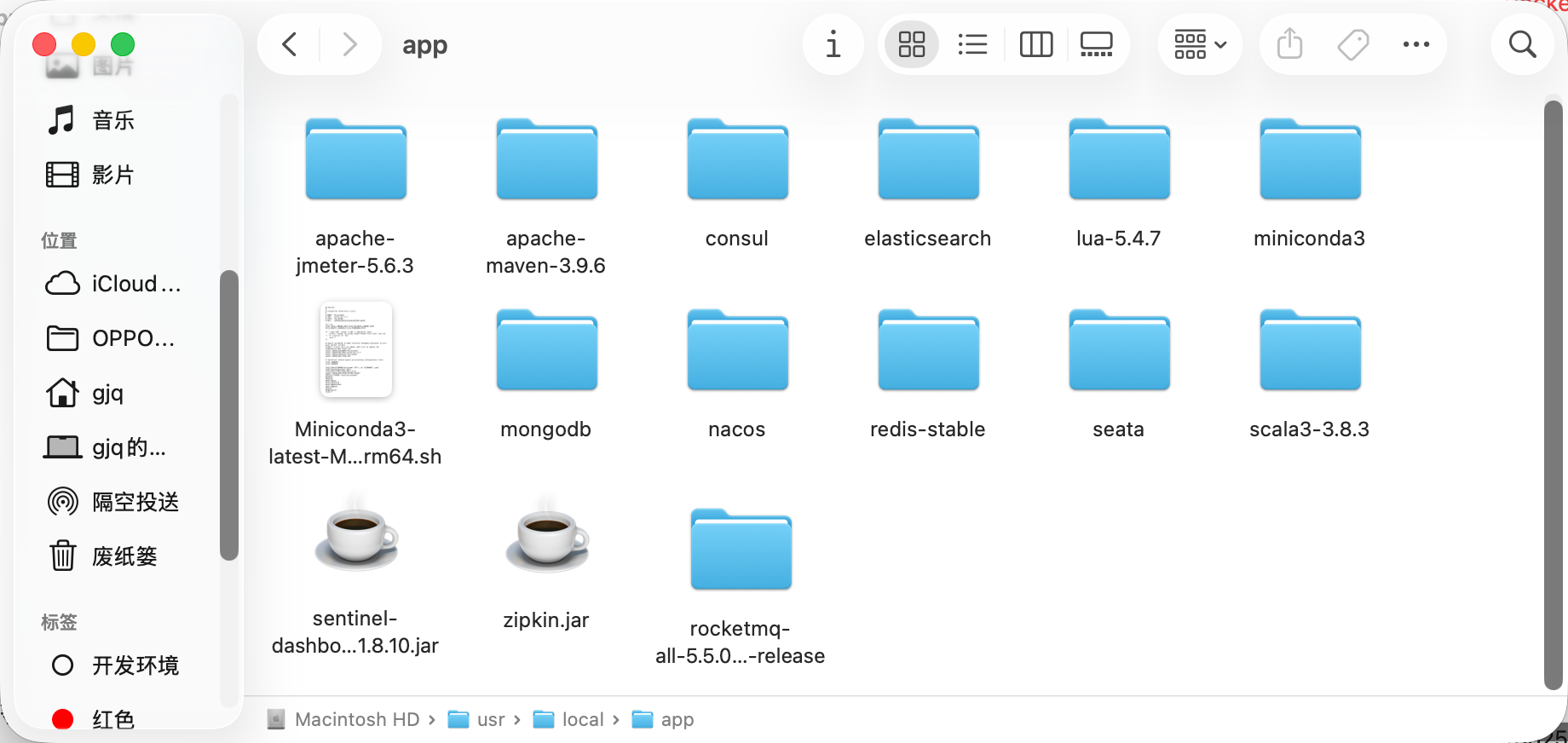Screen dimensions: 1568x743
Task: Select the consul folder icon
Action: (738, 159)
